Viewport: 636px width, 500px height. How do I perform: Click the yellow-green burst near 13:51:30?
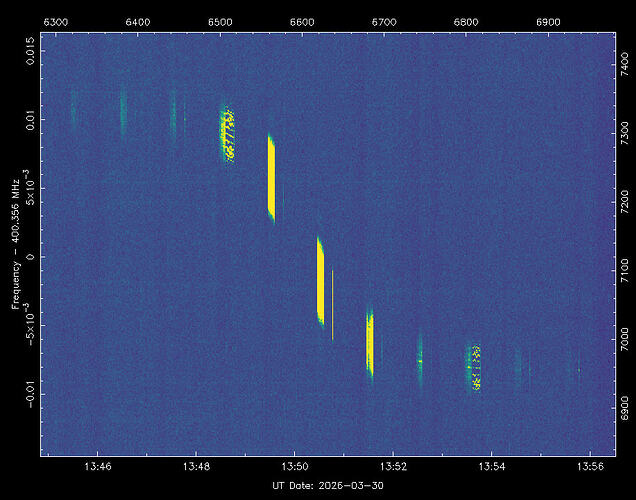point(369,343)
